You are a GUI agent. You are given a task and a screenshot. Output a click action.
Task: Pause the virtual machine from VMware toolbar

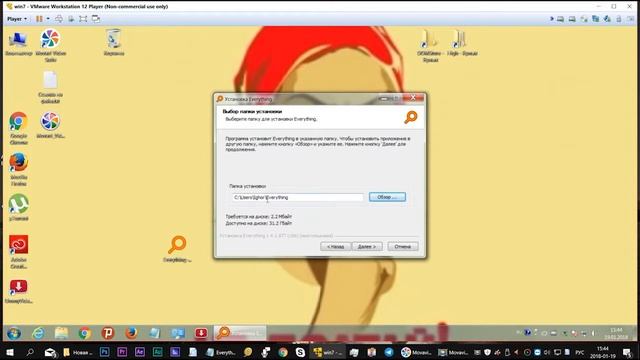pyautogui.click(x=39, y=19)
